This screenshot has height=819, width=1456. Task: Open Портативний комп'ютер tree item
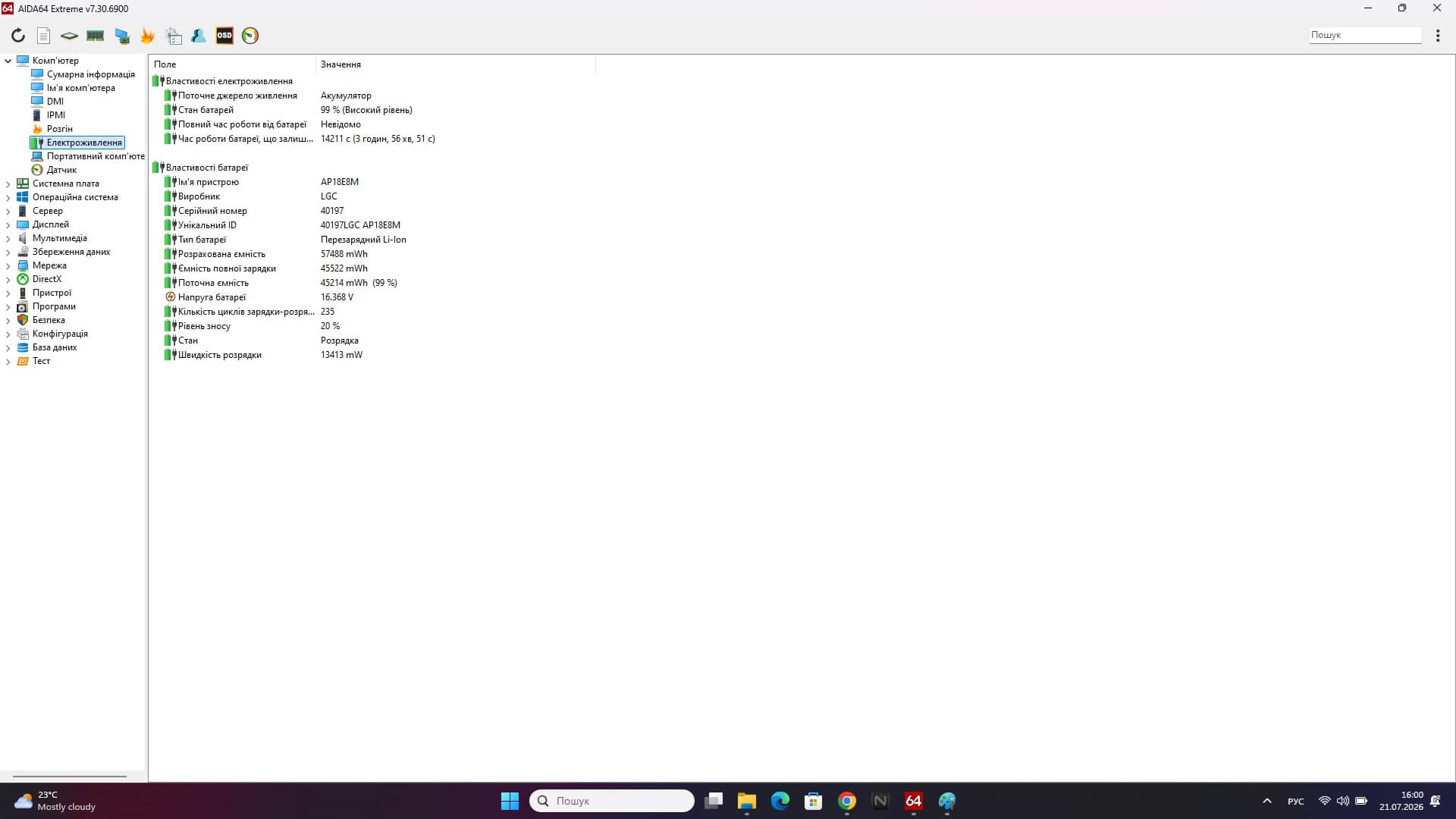pyautogui.click(x=95, y=156)
